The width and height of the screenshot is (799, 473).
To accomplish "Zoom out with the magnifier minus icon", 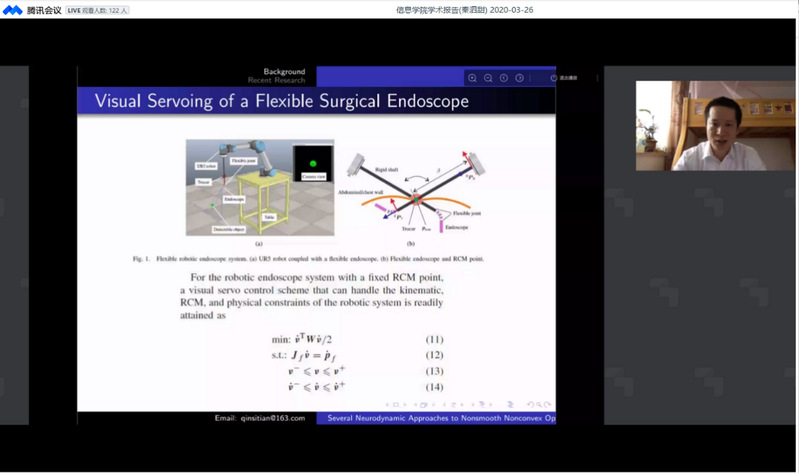I will tap(488, 78).
